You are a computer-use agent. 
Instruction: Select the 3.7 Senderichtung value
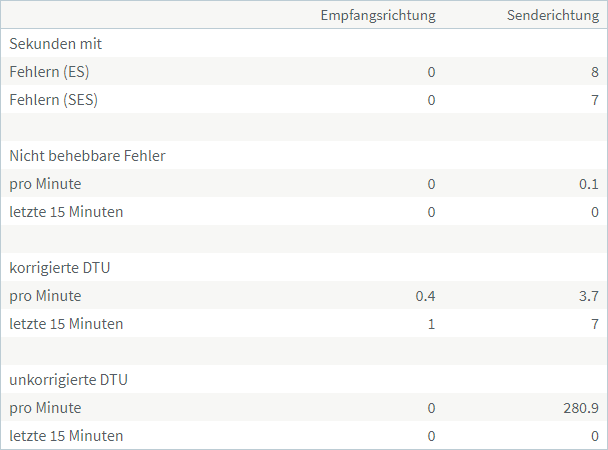click(588, 296)
